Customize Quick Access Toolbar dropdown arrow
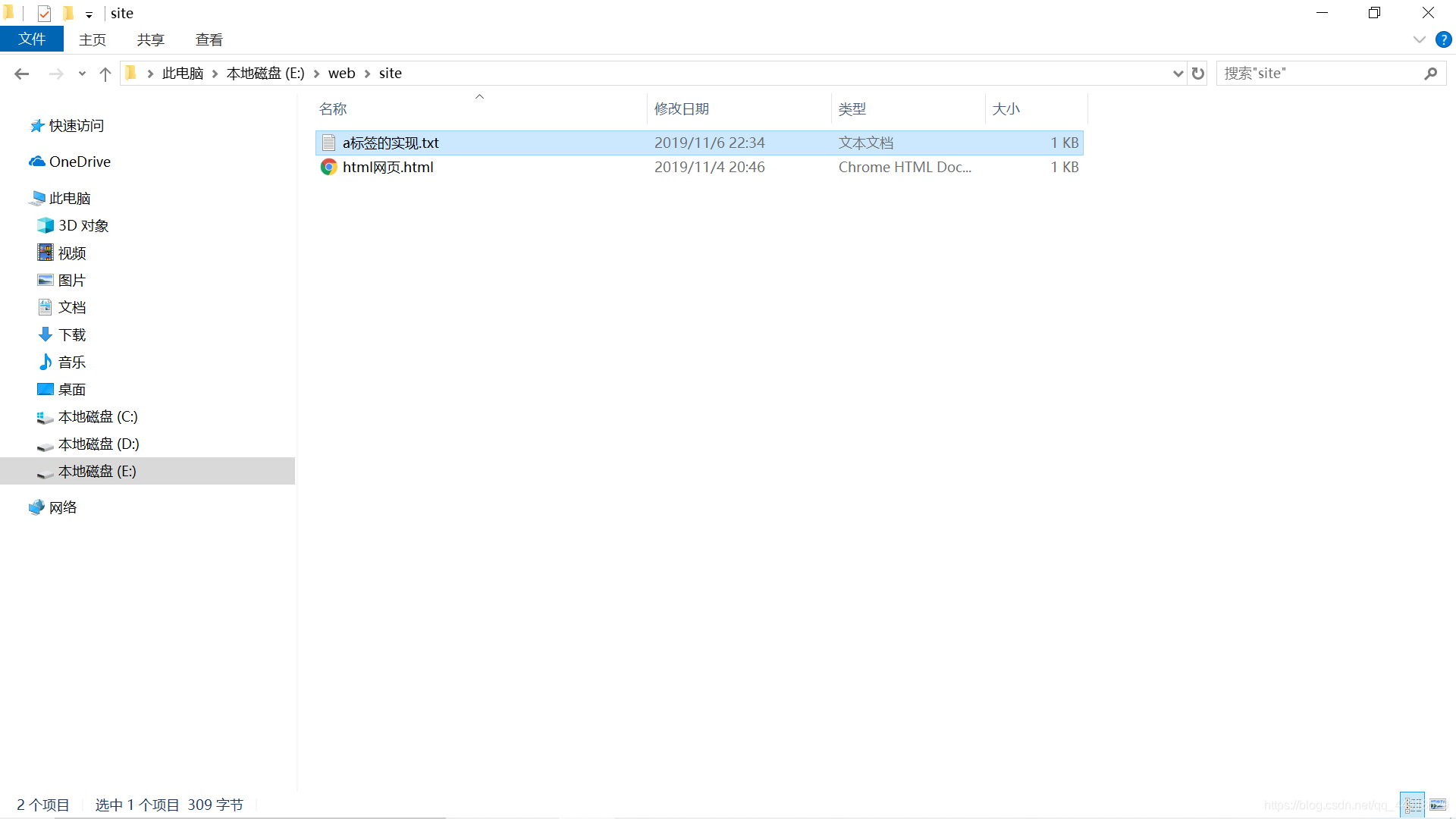This screenshot has height=819, width=1456. pos(89,14)
